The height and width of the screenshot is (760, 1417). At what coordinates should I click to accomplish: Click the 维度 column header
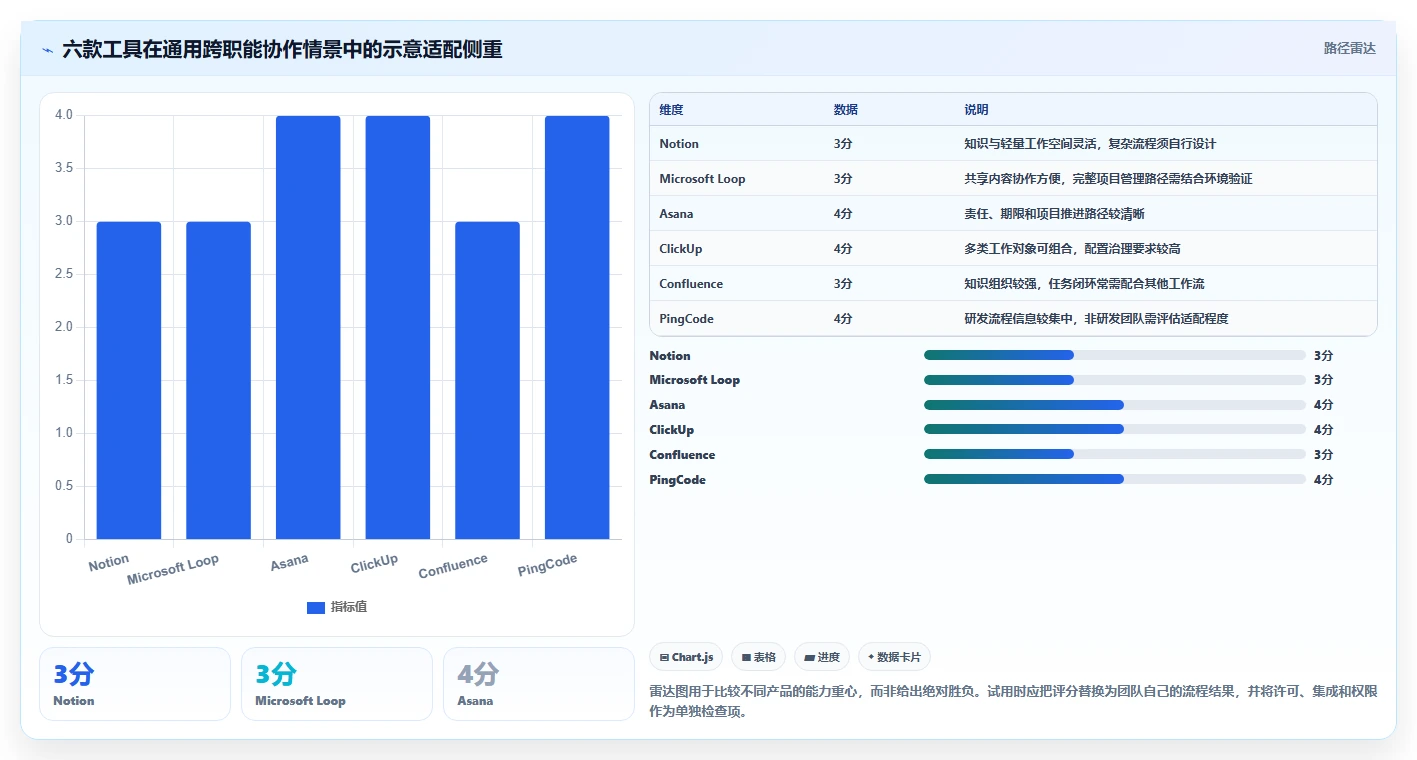[x=672, y=110]
